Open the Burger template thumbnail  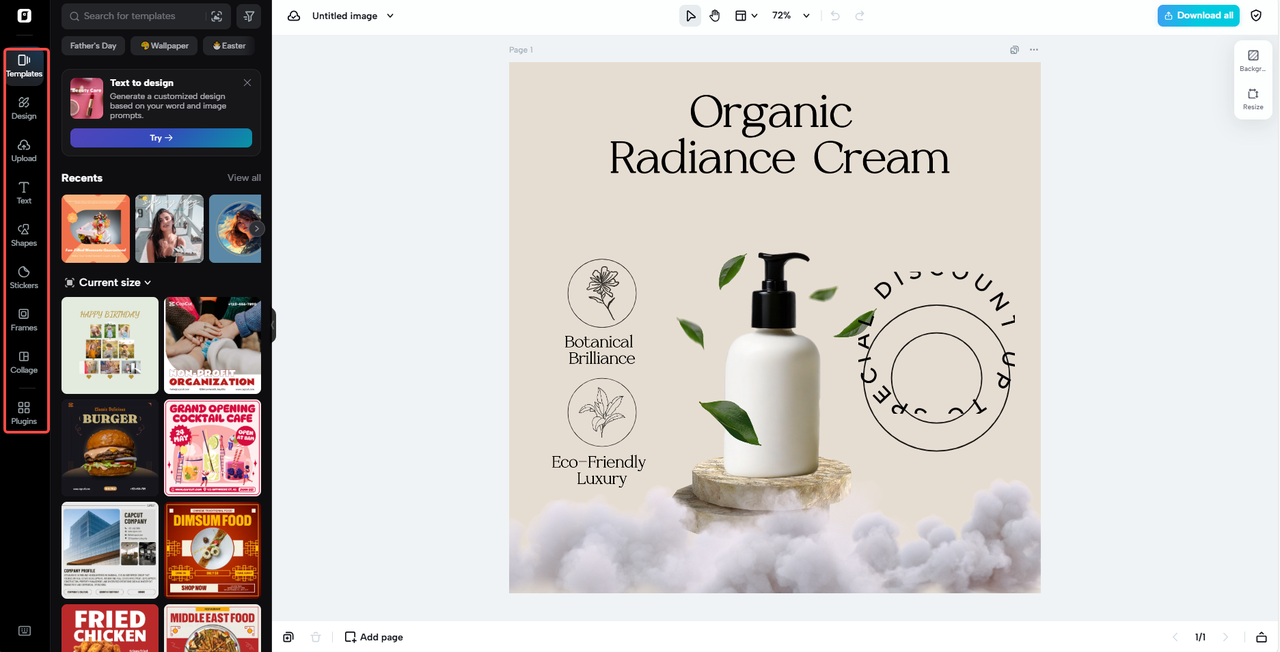coord(110,448)
